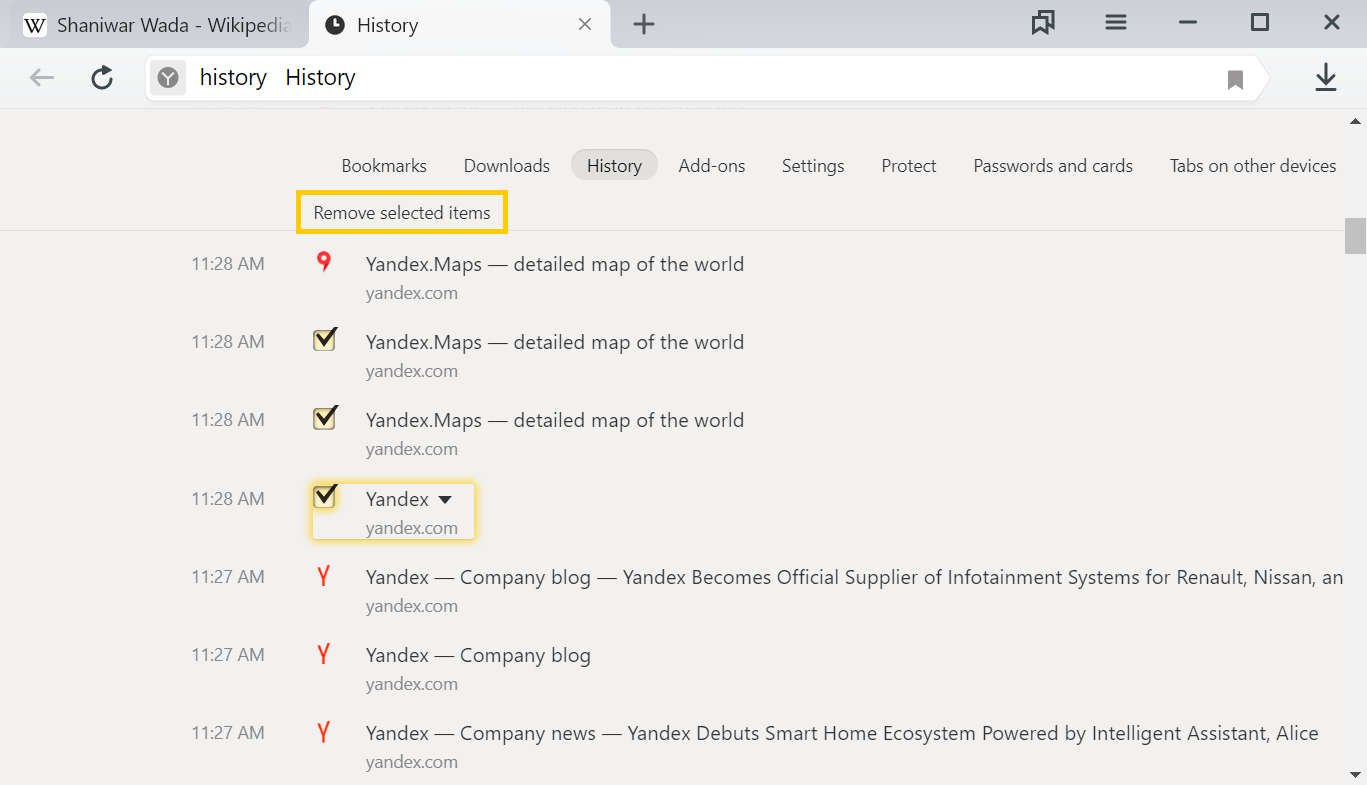Click the 11:28 AM time of first Yandex.Maps entry
Screen dimensions: 1367x785
point(228,264)
